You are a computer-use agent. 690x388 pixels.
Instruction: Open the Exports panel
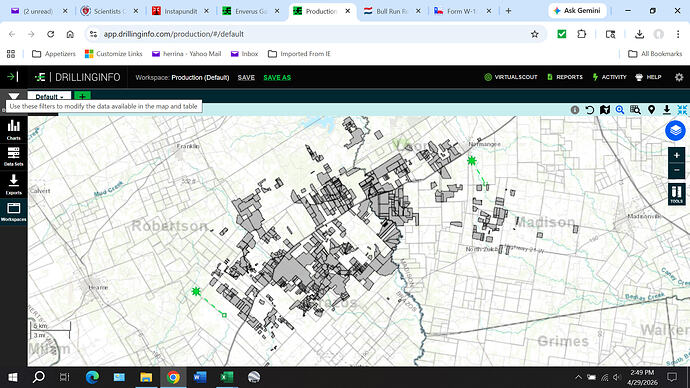tap(14, 184)
